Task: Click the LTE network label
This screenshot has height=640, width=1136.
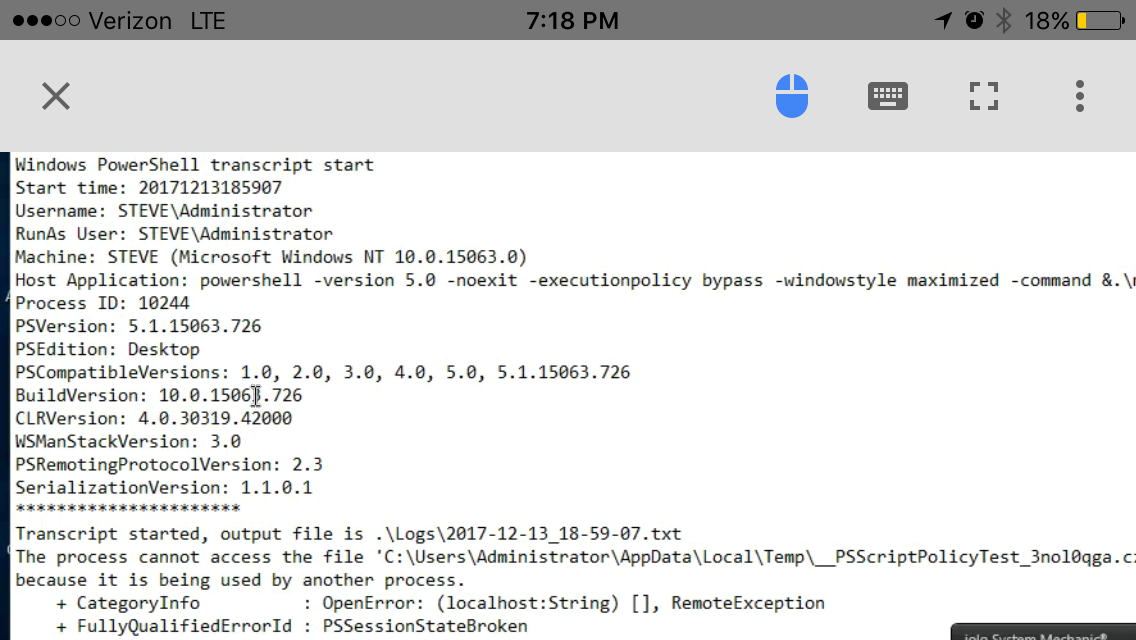Action: [207, 20]
